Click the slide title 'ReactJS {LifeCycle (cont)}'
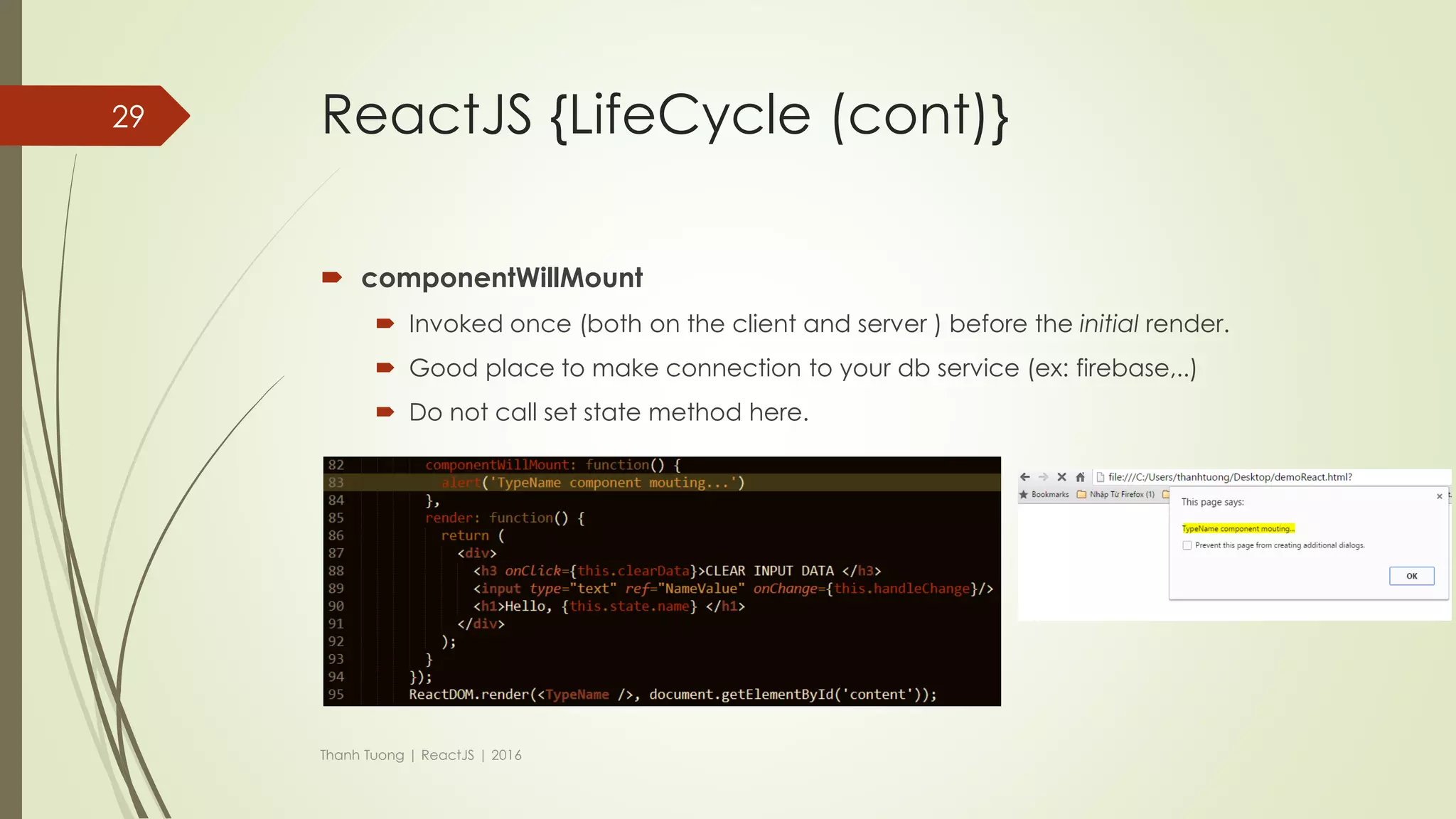Screen dimensions: 1456x819 [665, 116]
